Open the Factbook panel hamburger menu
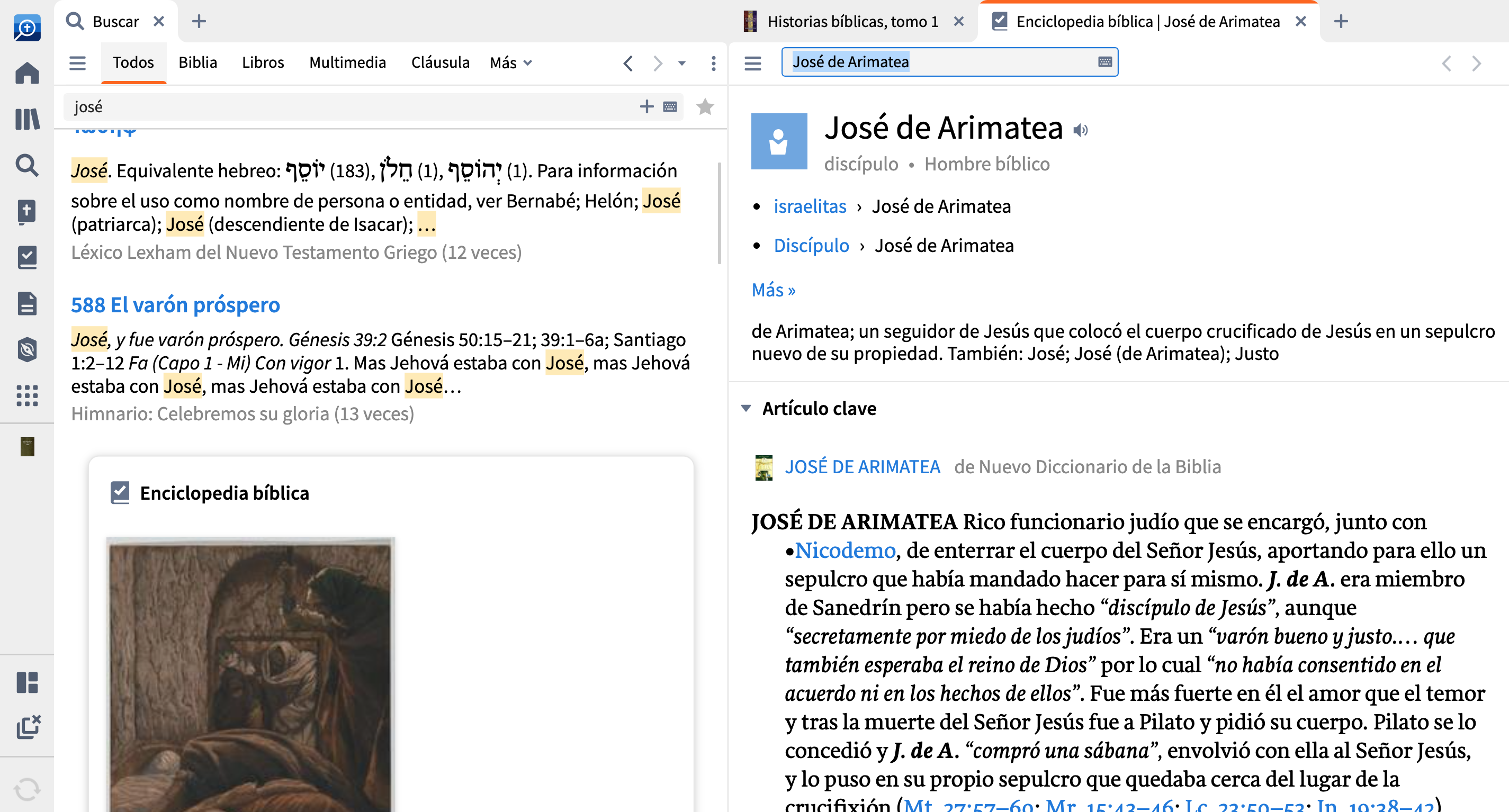This screenshot has height=812, width=1509. 753,62
